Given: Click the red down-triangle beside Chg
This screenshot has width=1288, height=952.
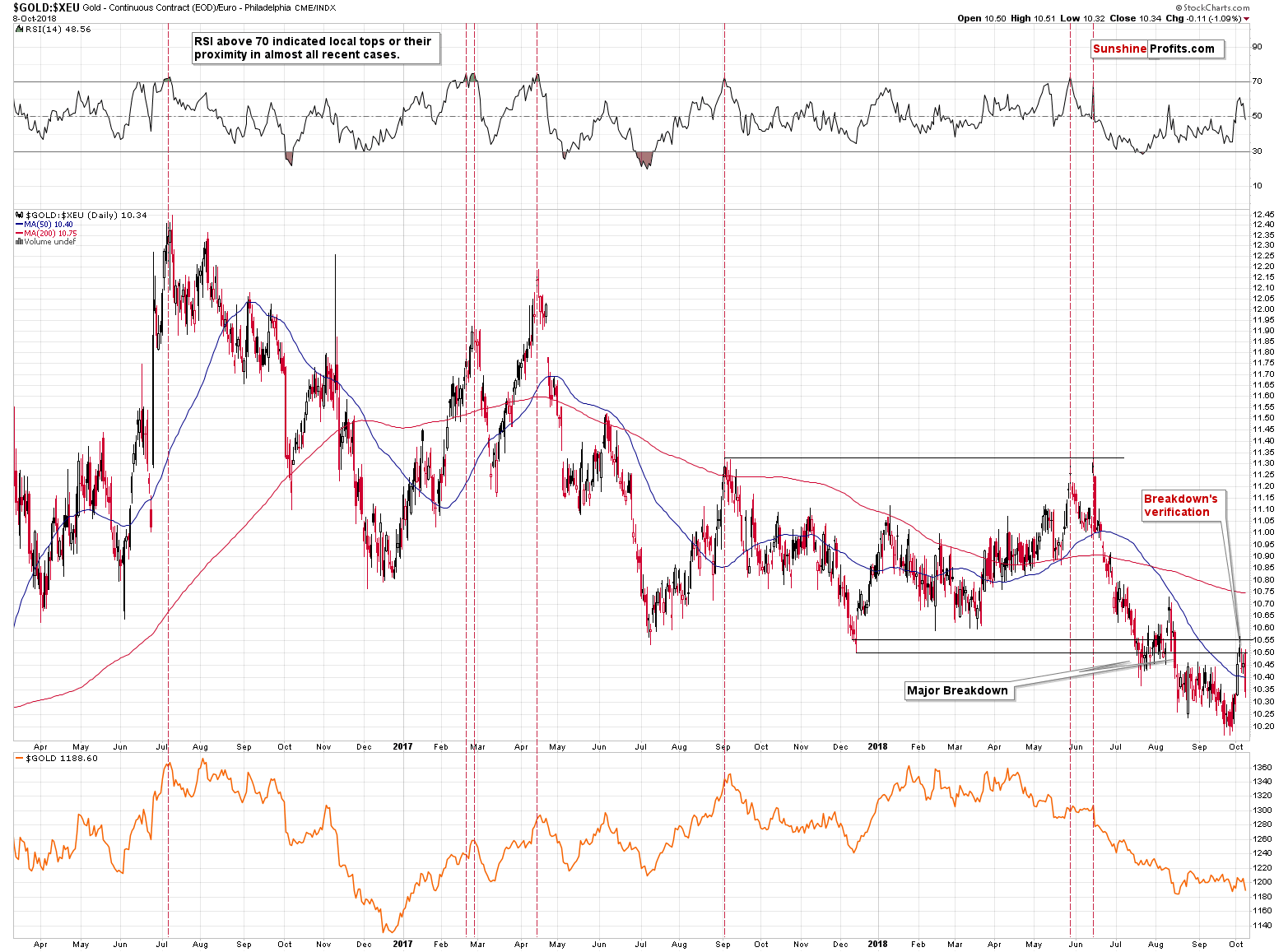Looking at the screenshot, I should (x=1246, y=19).
